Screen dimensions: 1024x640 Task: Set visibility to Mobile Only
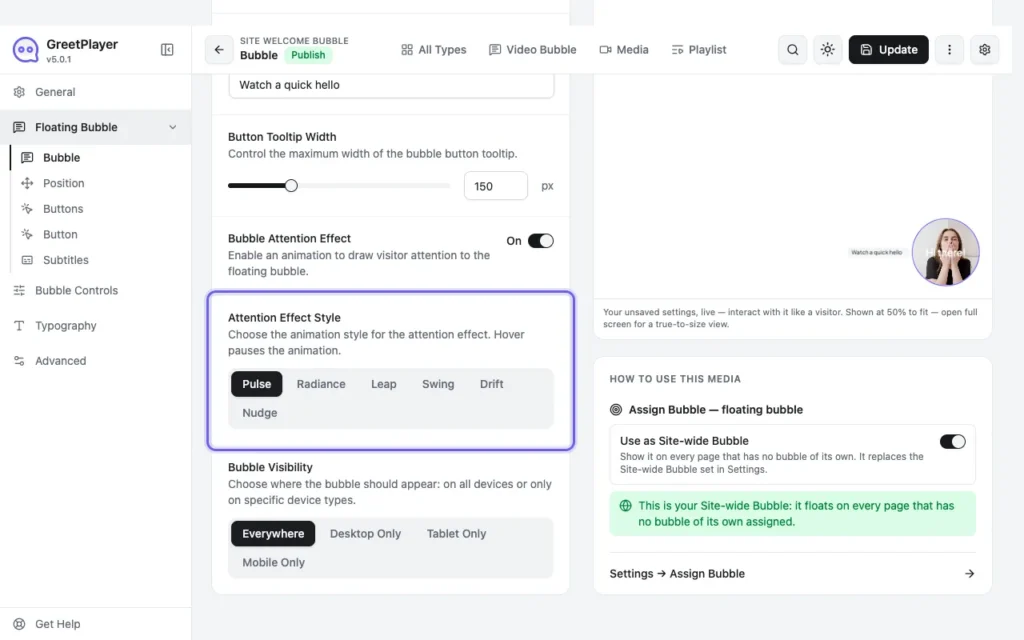pos(274,562)
